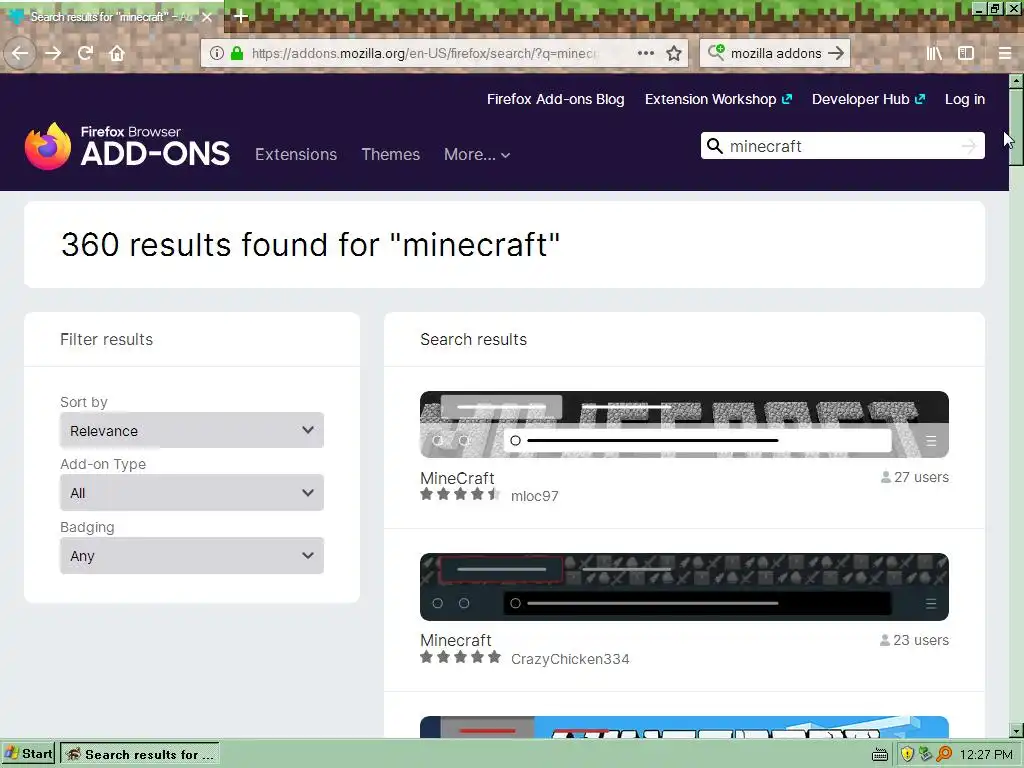
Task: Expand the More... navigation menu
Action: click(477, 154)
